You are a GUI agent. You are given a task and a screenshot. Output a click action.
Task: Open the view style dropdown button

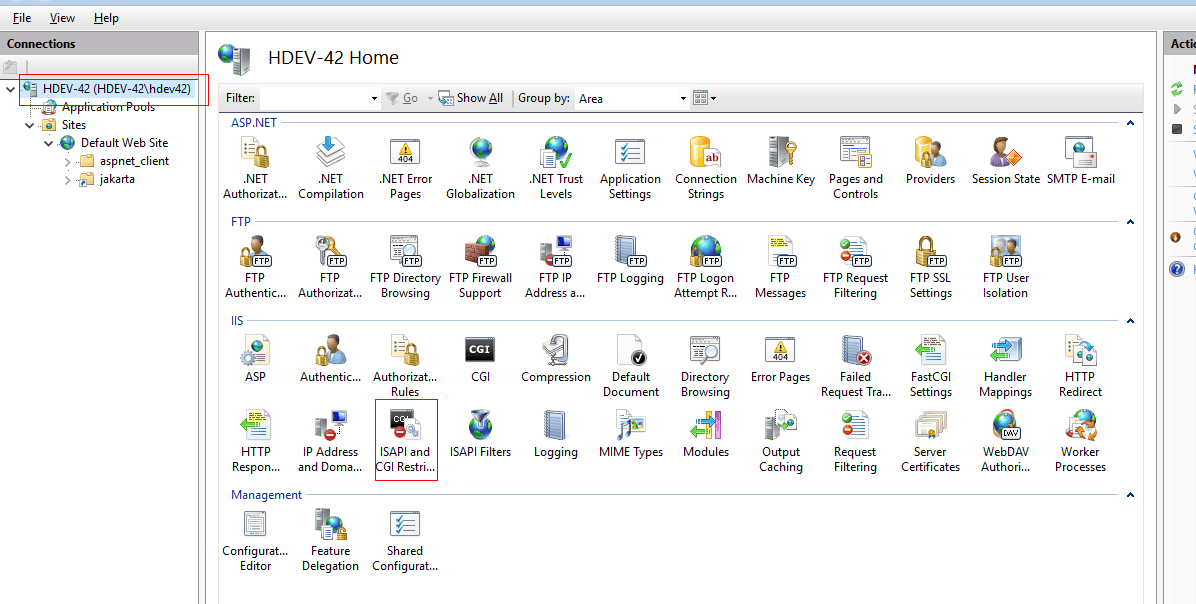click(705, 98)
